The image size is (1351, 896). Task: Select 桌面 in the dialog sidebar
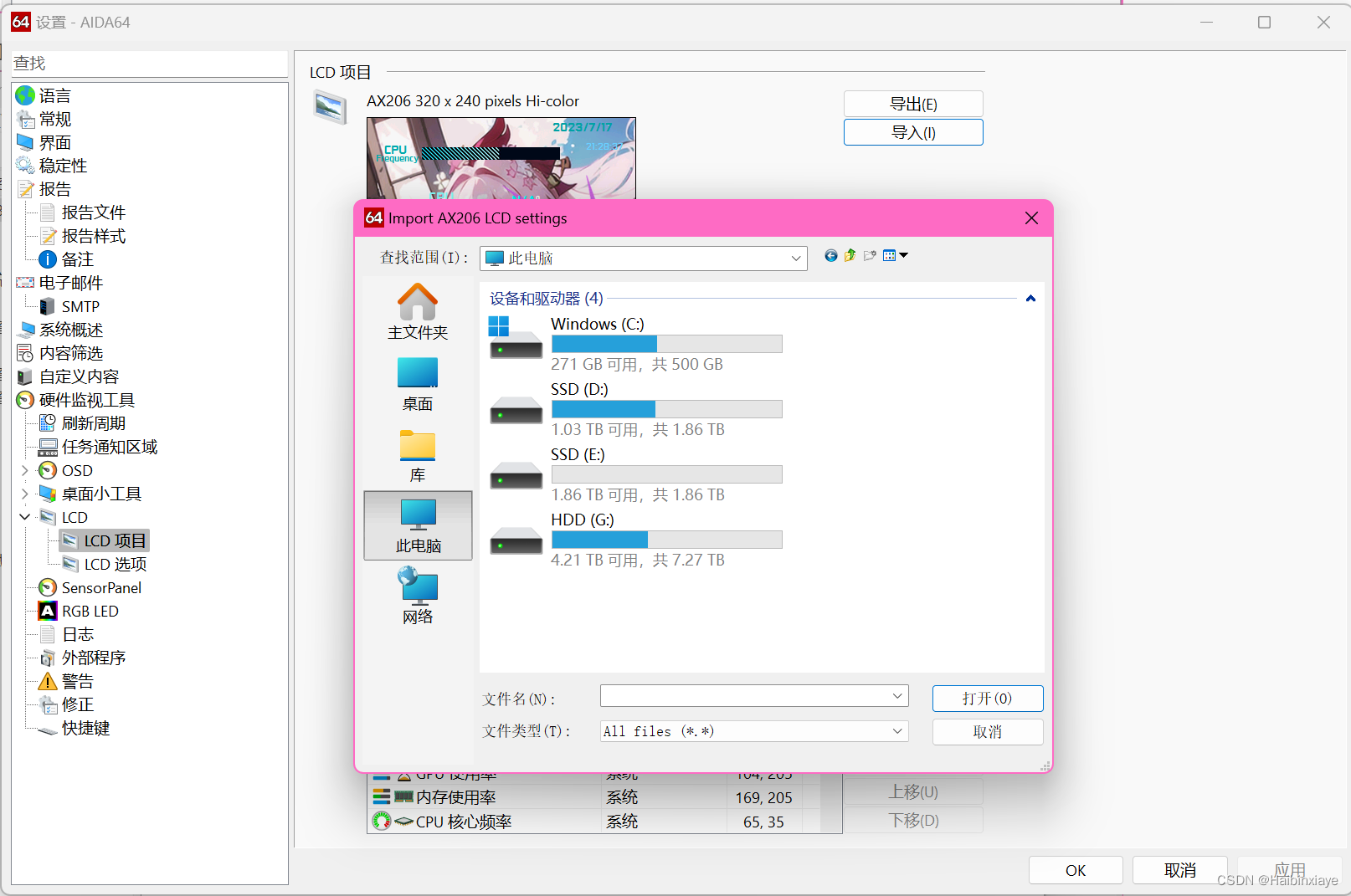417,383
